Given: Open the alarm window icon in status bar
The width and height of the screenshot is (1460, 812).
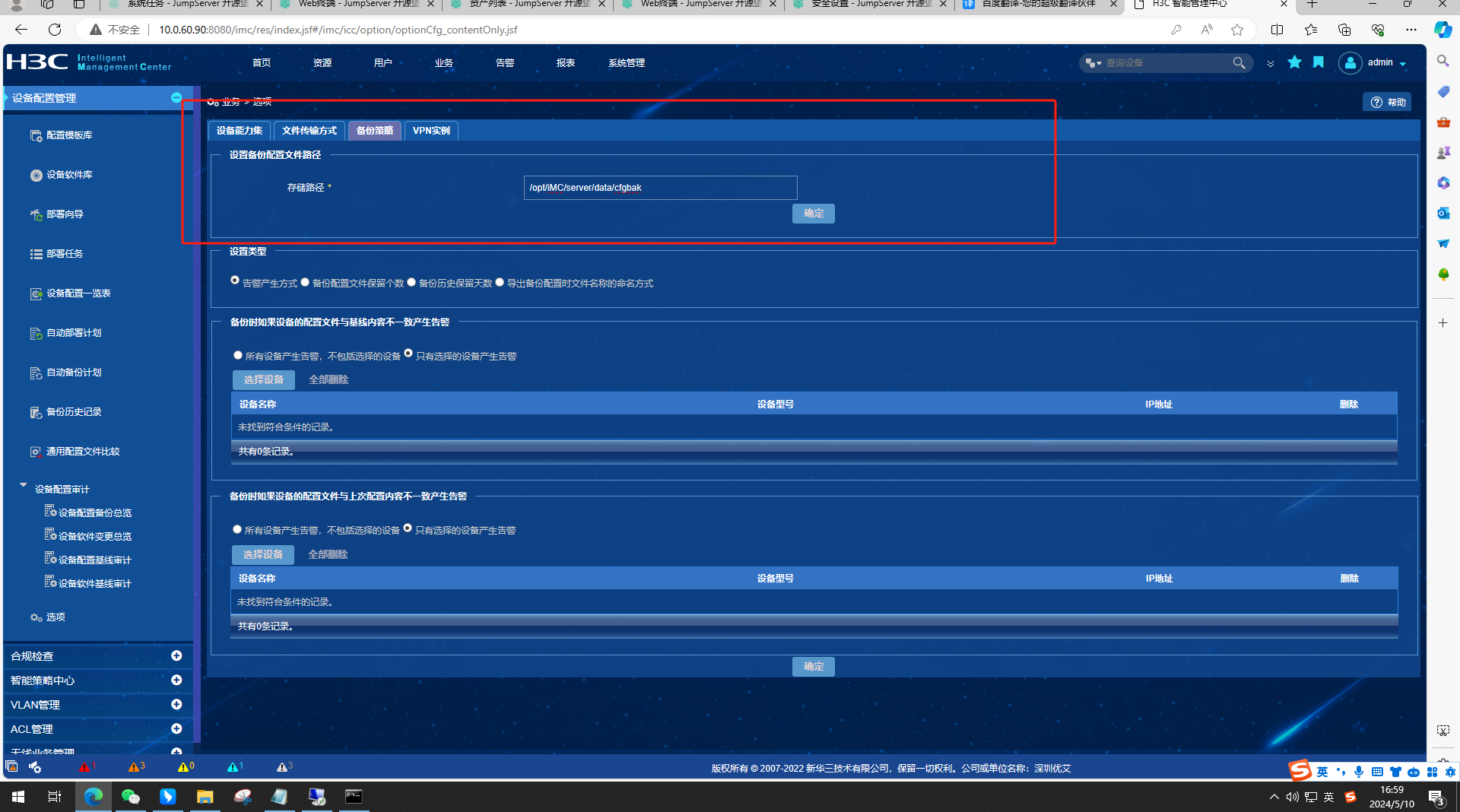Looking at the screenshot, I should coord(11,767).
